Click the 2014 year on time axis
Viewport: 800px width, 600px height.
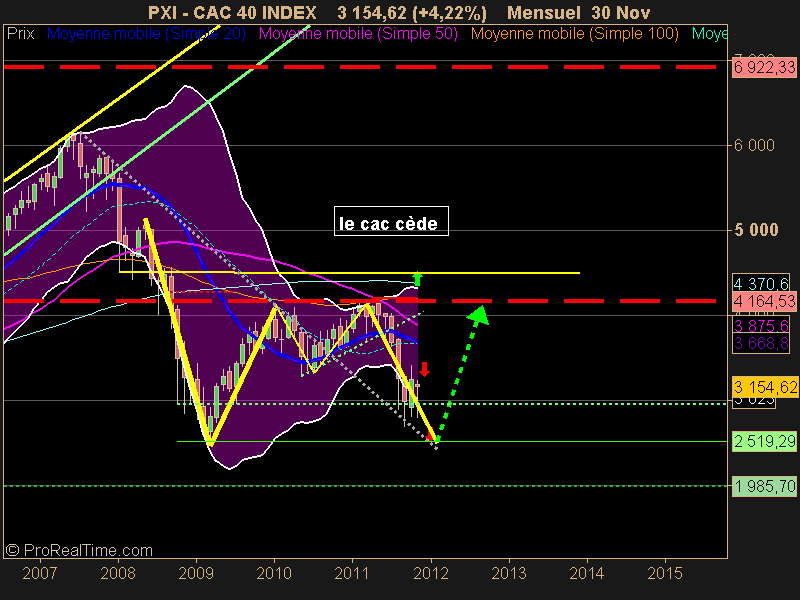pyautogui.click(x=587, y=573)
